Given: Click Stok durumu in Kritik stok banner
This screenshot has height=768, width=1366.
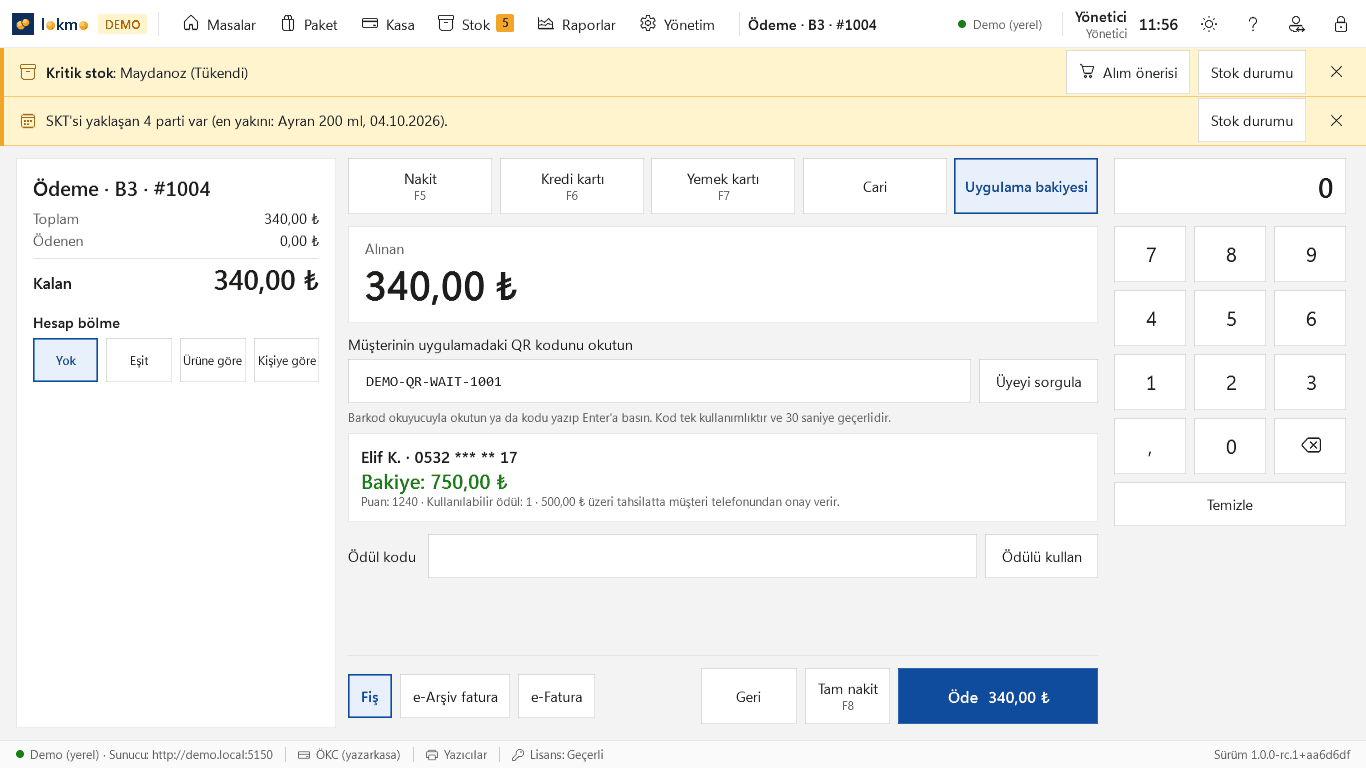Looking at the screenshot, I should coord(1252,72).
